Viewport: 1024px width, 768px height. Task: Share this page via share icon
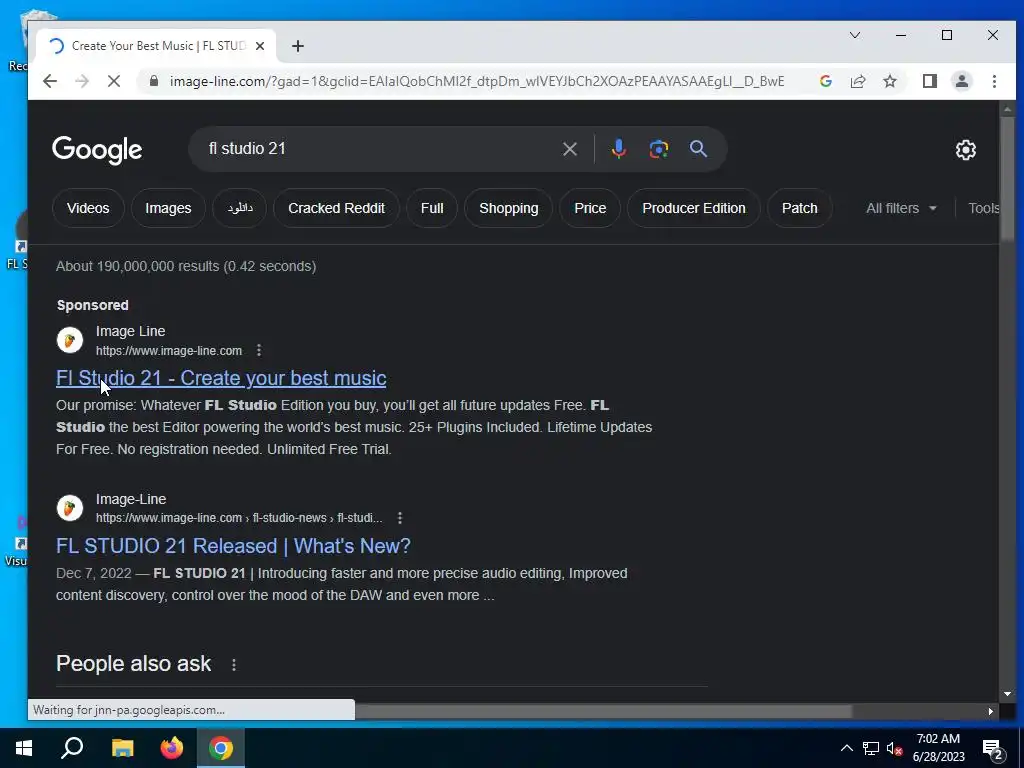pyautogui.click(x=858, y=81)
